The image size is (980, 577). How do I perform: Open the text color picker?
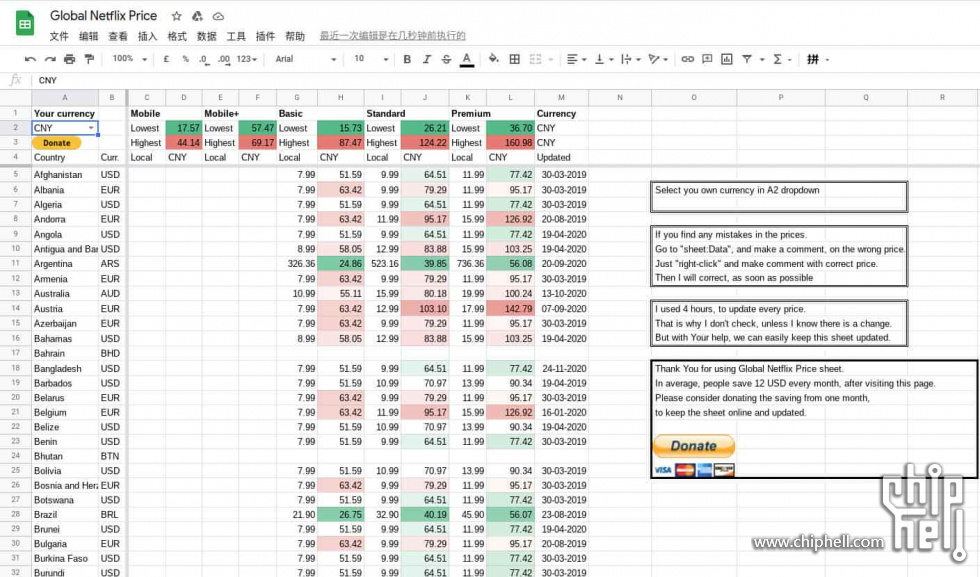466,59
